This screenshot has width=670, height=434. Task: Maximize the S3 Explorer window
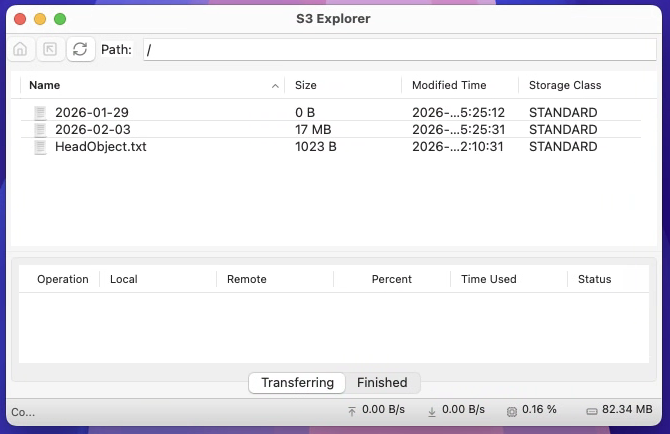pos(60,19)
